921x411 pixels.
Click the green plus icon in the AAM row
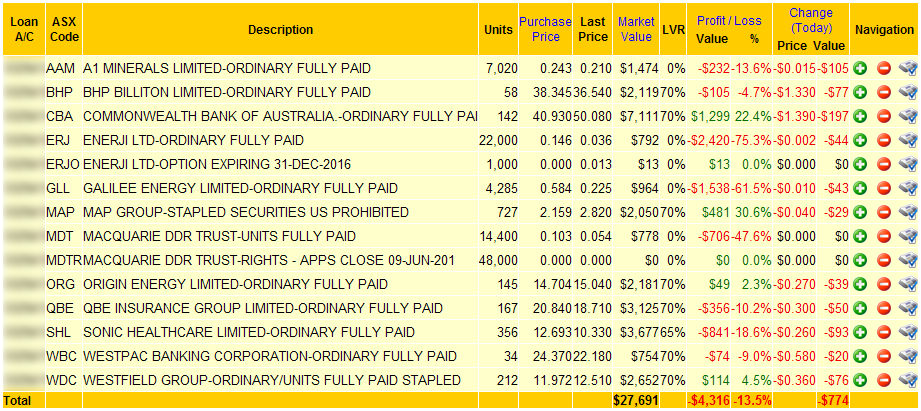coord(861,69)
